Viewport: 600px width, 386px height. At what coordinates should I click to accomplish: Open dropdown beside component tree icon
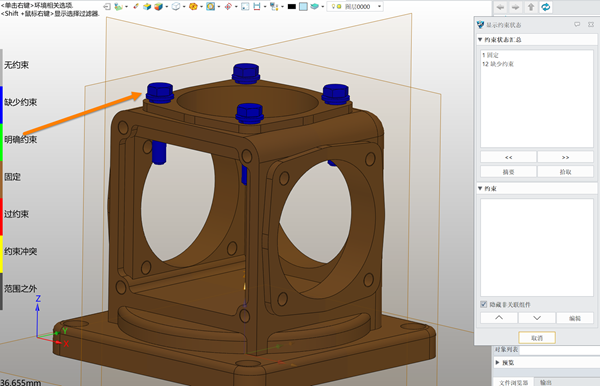click(282, 7)
